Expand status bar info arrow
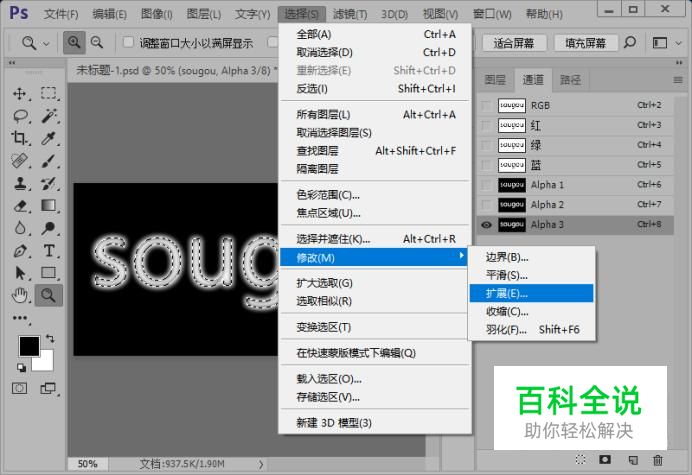Viewport: 692px width, 475px height. 261,464
